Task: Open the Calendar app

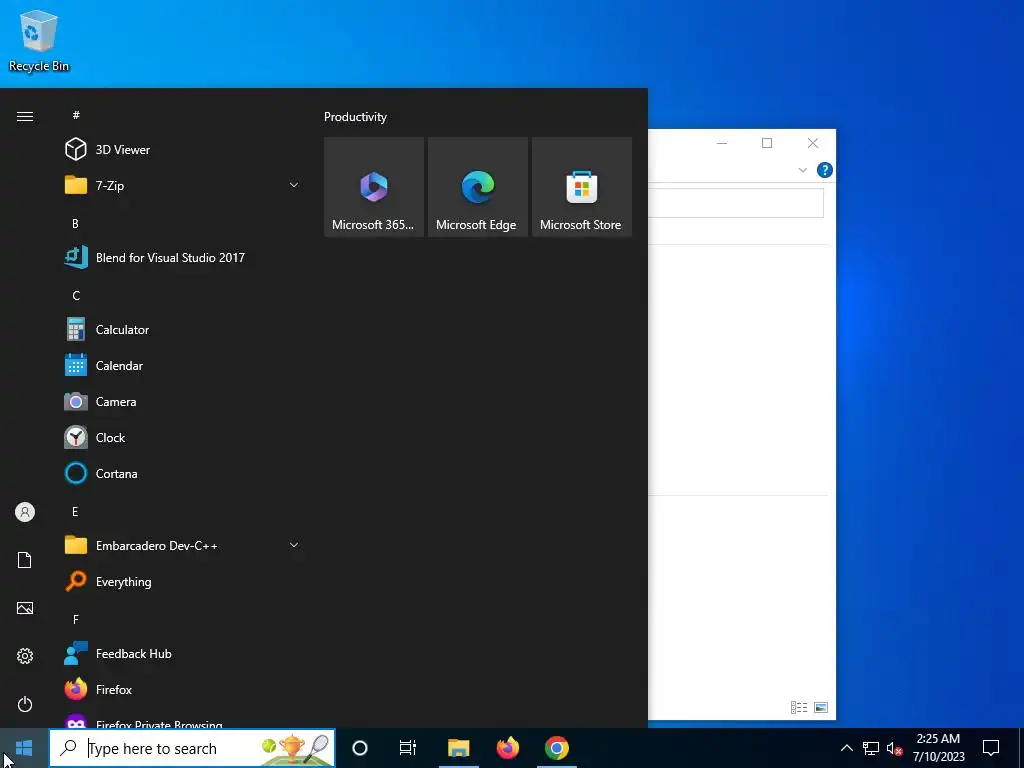Action: [183, 366]
